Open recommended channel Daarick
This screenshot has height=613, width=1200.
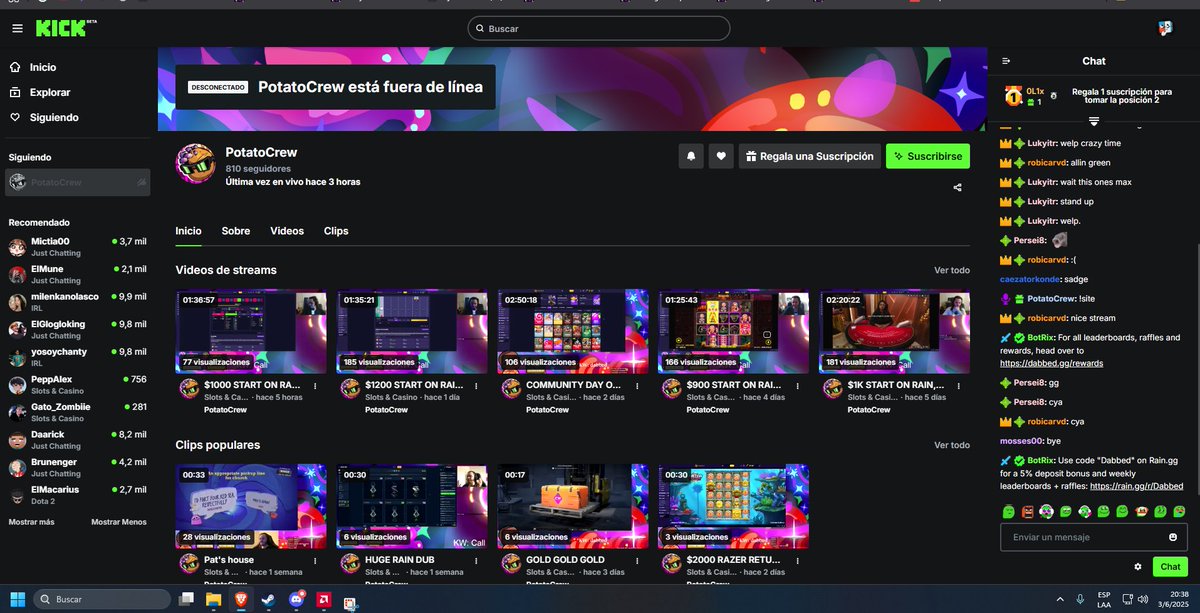point(77,440)
